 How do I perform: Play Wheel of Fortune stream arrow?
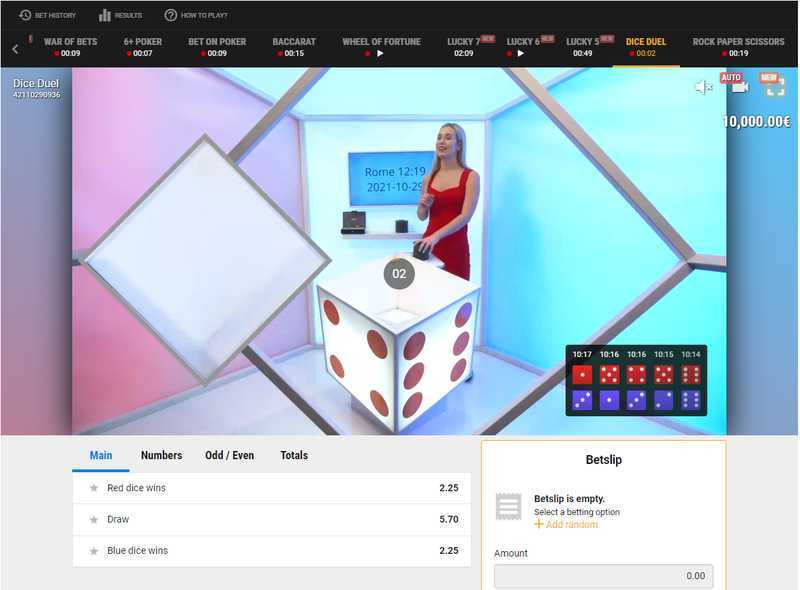(x=380, y=53)
